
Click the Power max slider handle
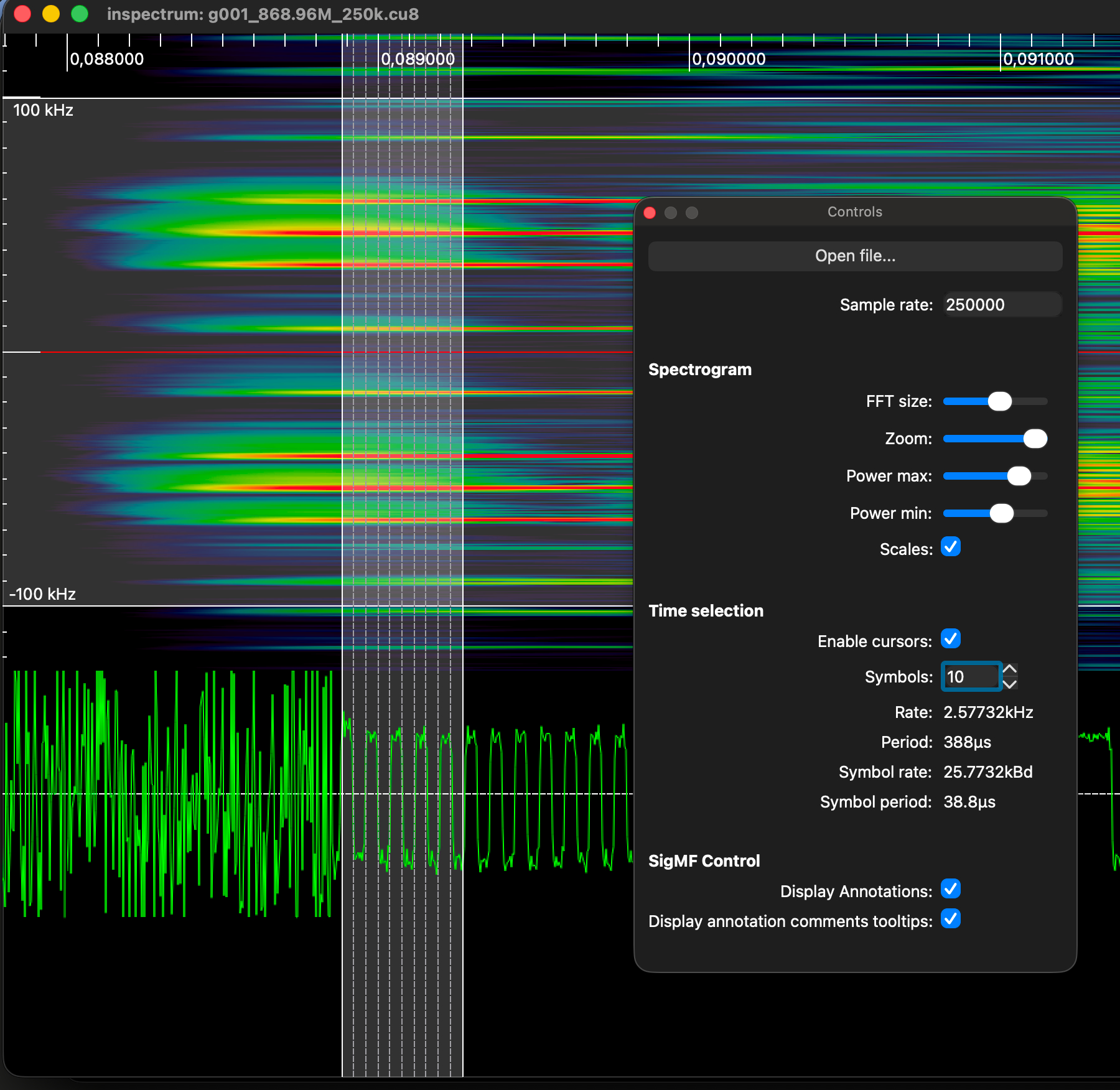pos(1019,477)
